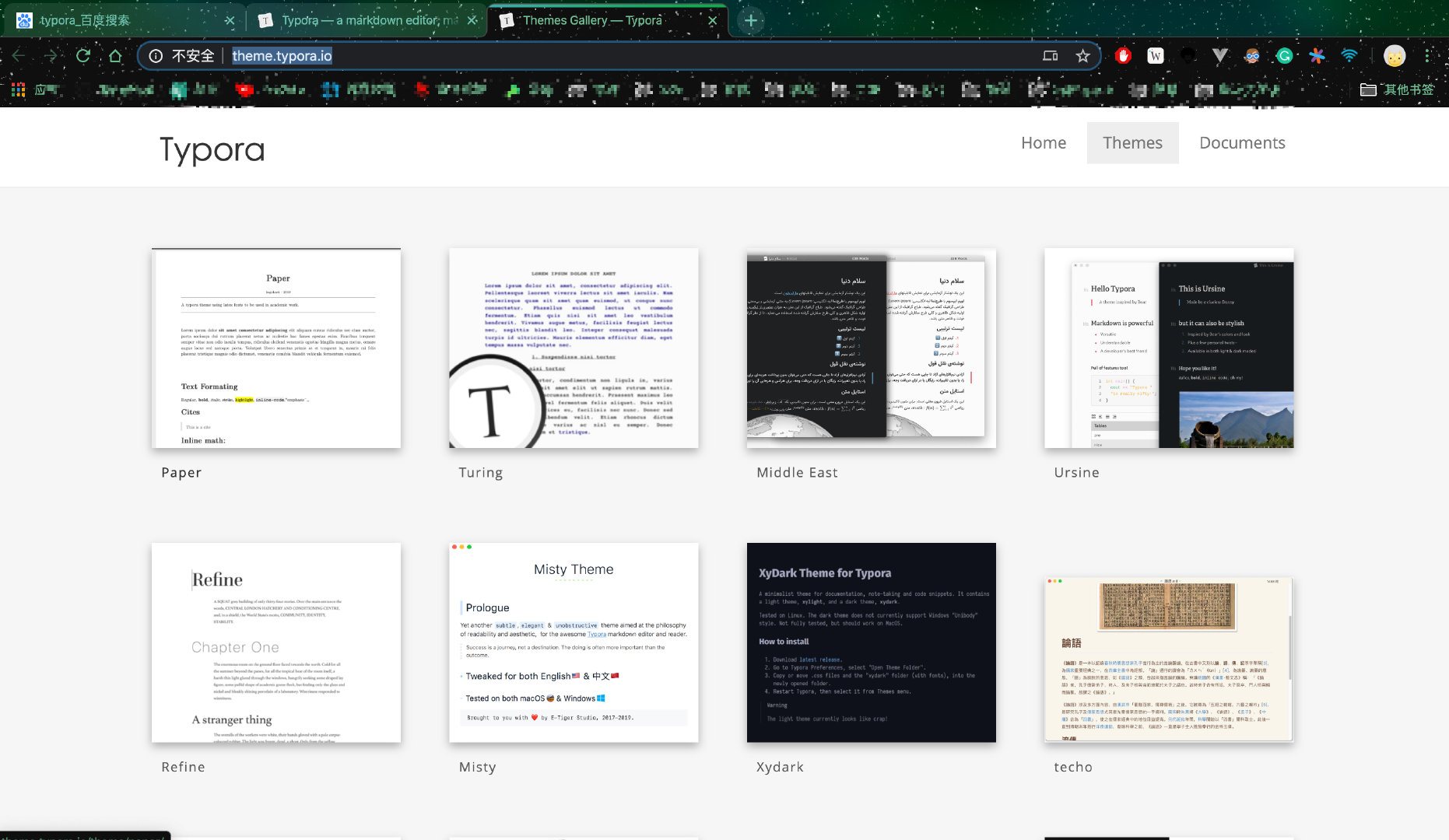Click the Typora site logo

click(x=212, y=149)
